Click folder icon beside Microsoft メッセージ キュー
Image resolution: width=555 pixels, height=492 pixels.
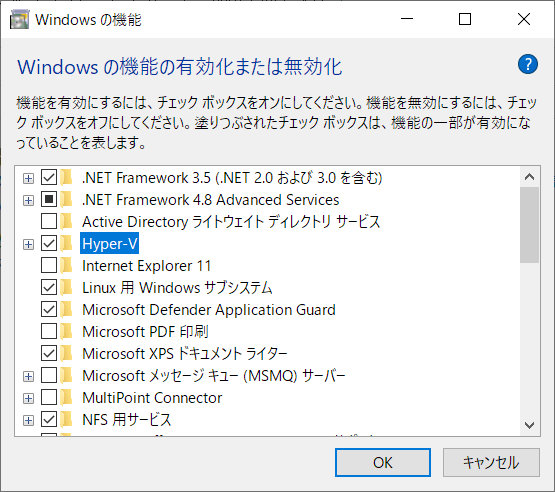point(66,375)
